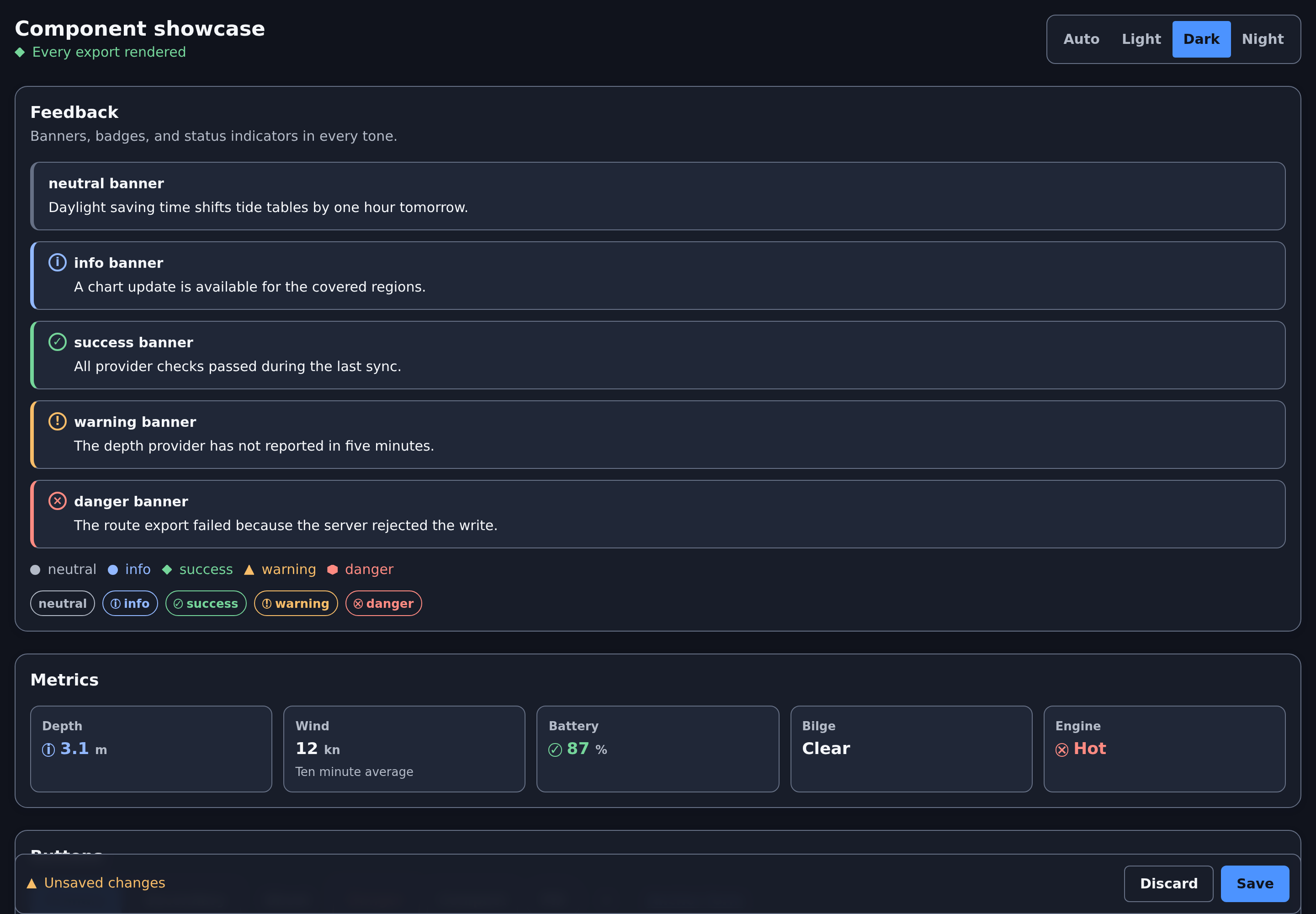Click the check icon inside success badge
This screenshot has height=914, width=1316.
[x=178, y=604]
